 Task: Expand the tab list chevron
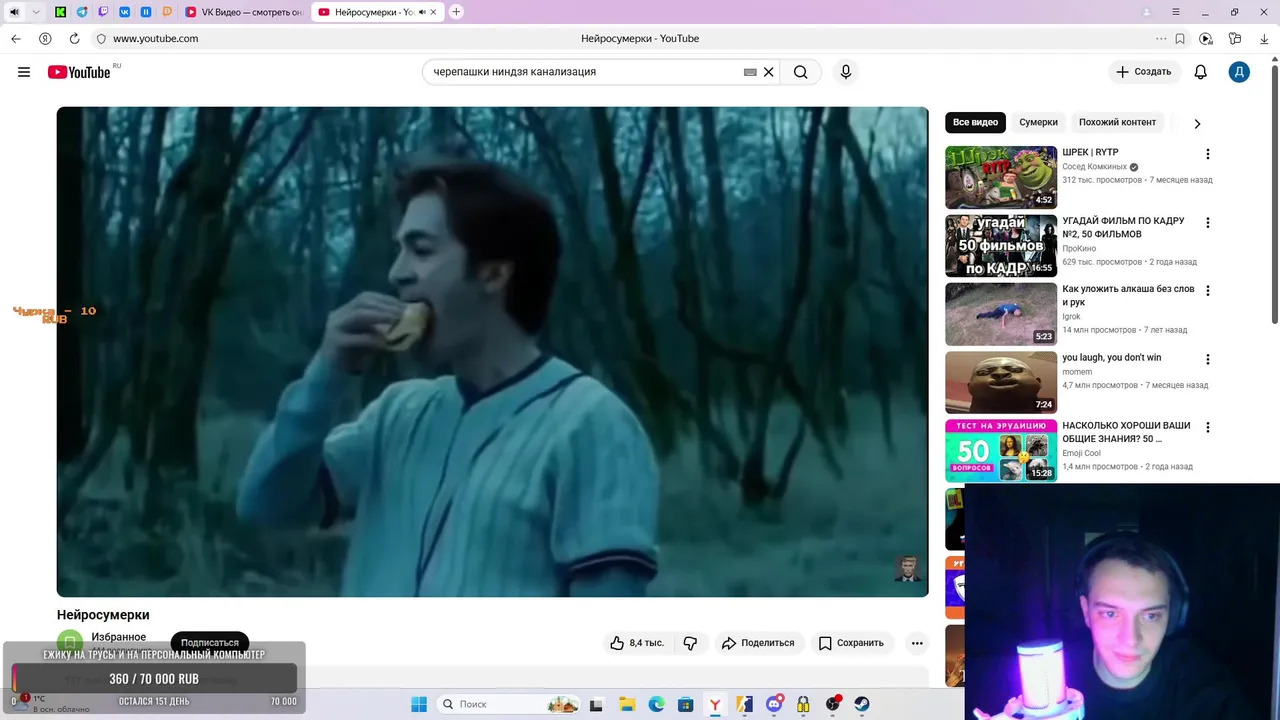[37, 12]
